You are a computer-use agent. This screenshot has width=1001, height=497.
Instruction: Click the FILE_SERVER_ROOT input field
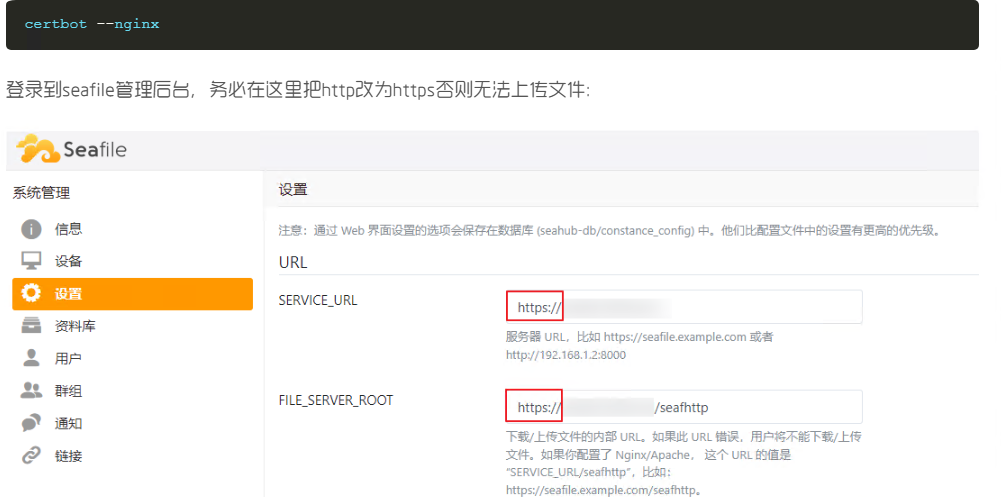[x=684, y=407]
